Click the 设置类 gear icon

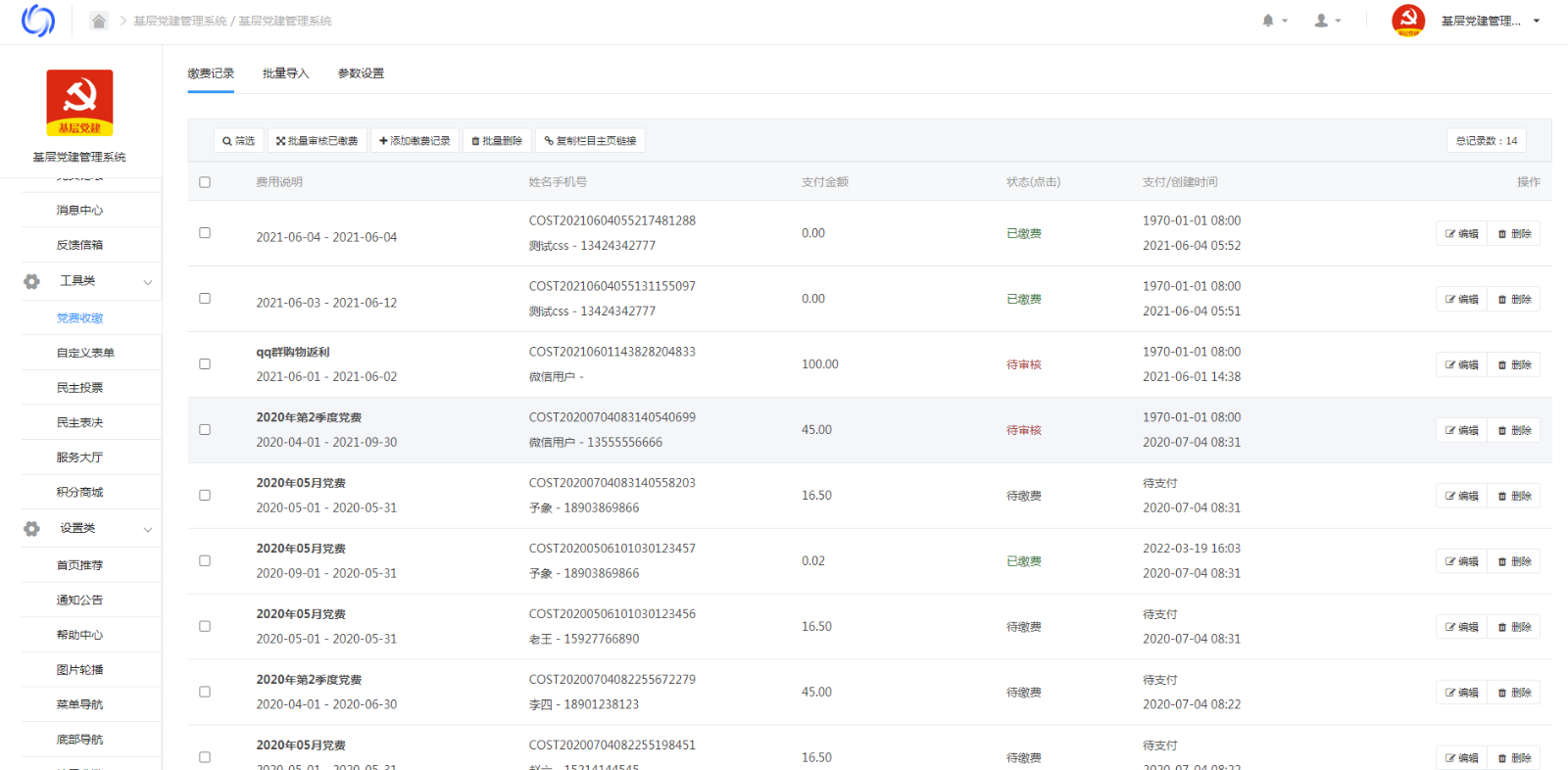[x=31, y=529]
